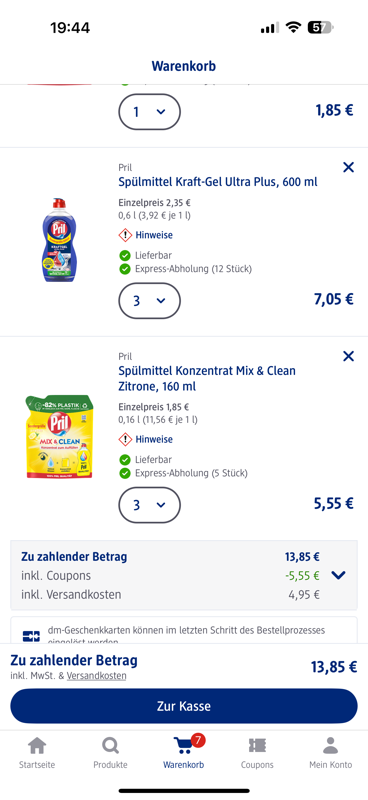Tap the Pril Mix & Clean pouch thumbnail
This screenshot has height=800, width=368.
60,437
